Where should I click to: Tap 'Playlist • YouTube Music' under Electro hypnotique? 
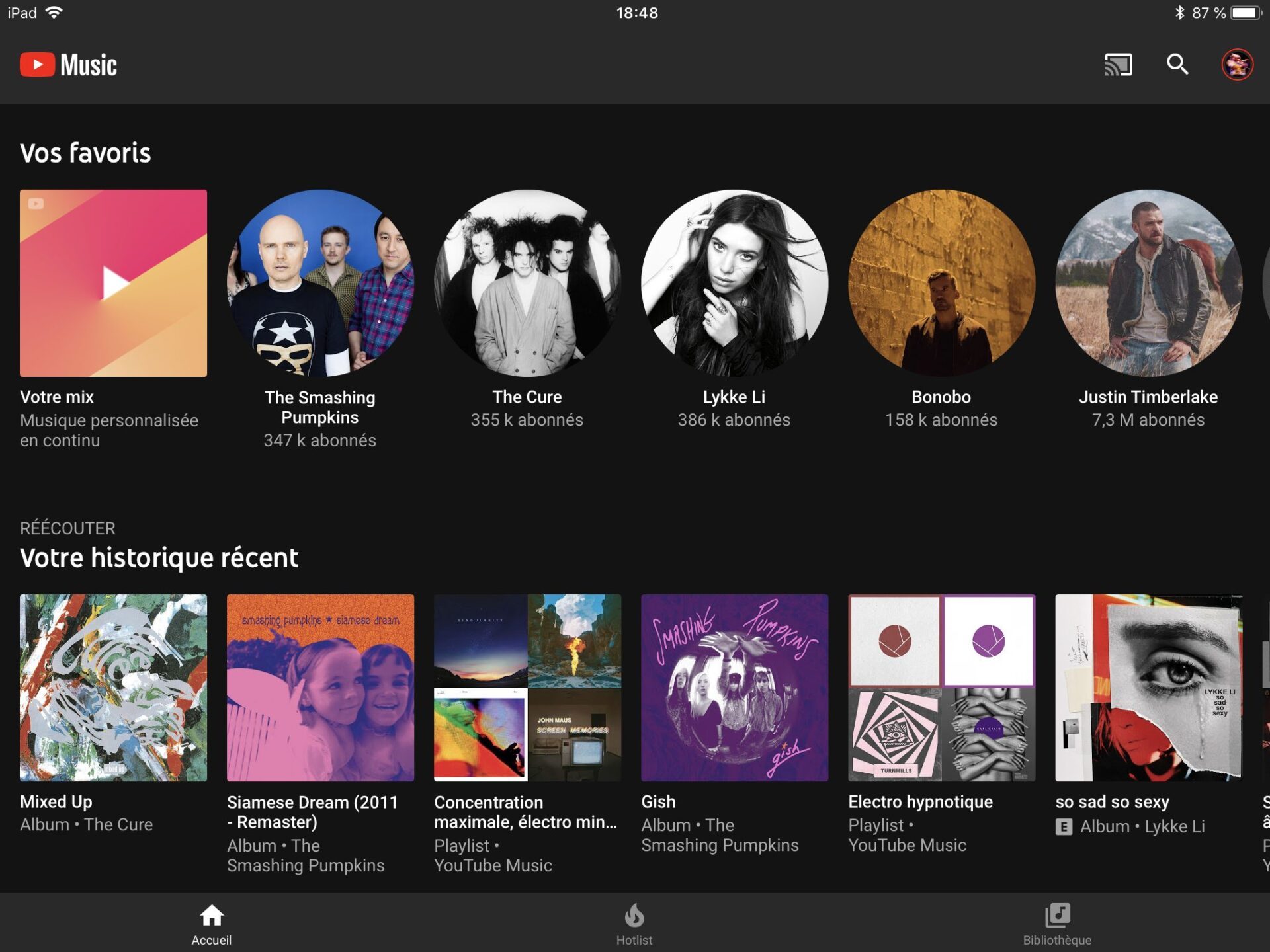(x=907, y=835)
